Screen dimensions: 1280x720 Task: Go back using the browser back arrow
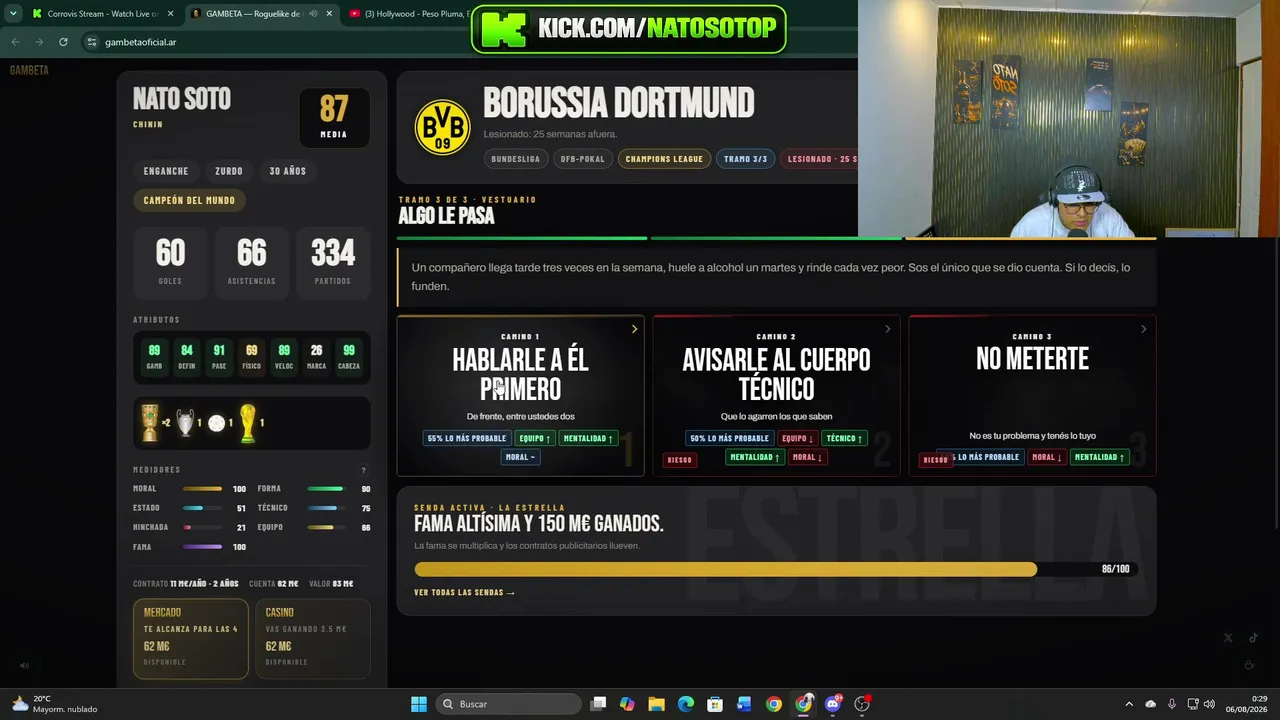pyautogui.click(x=15, y=42)
